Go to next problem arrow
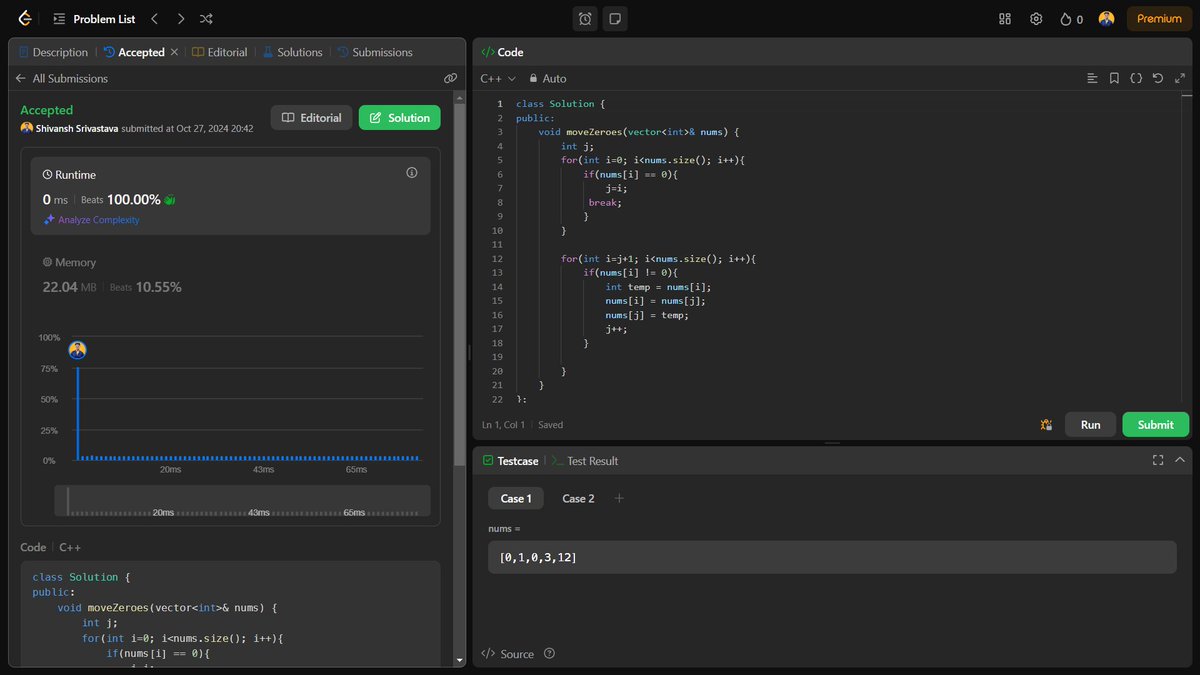1200x675 pixels. (x=180, y=18)
